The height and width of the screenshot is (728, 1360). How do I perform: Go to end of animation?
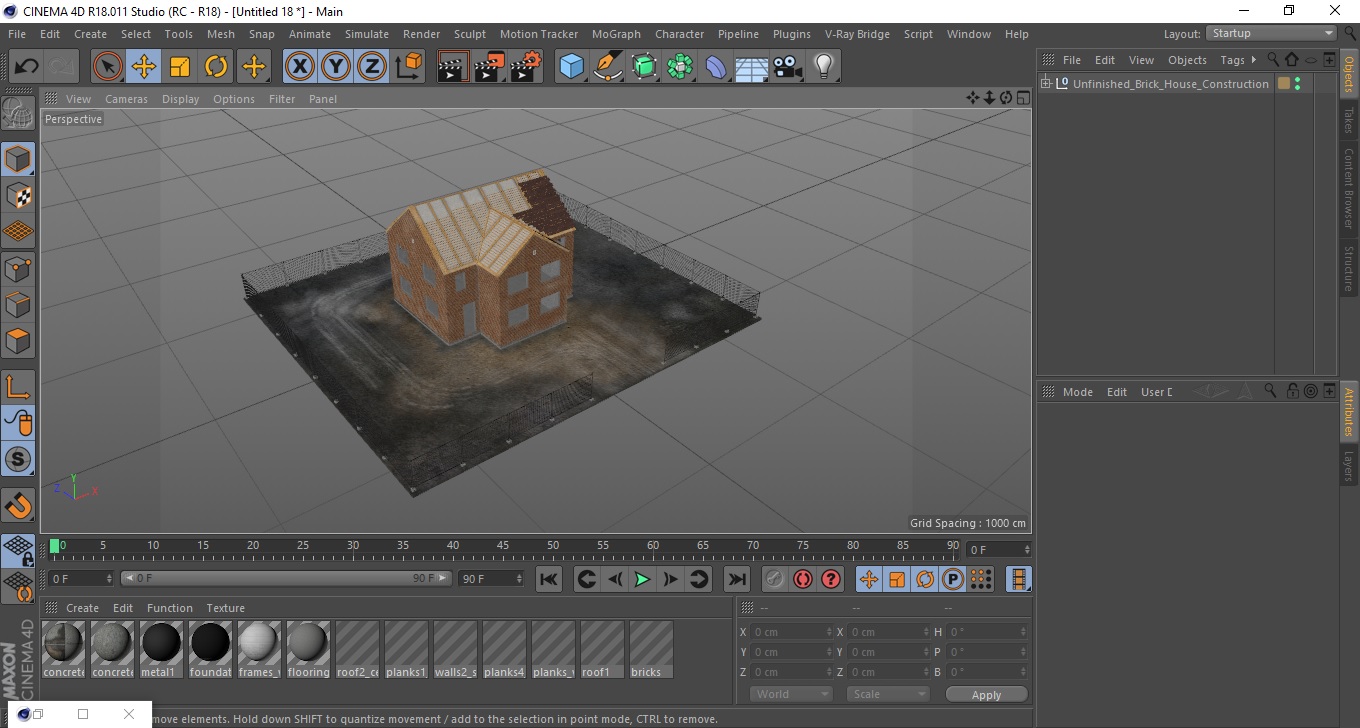pyautogui.click(x=737, y=579)
